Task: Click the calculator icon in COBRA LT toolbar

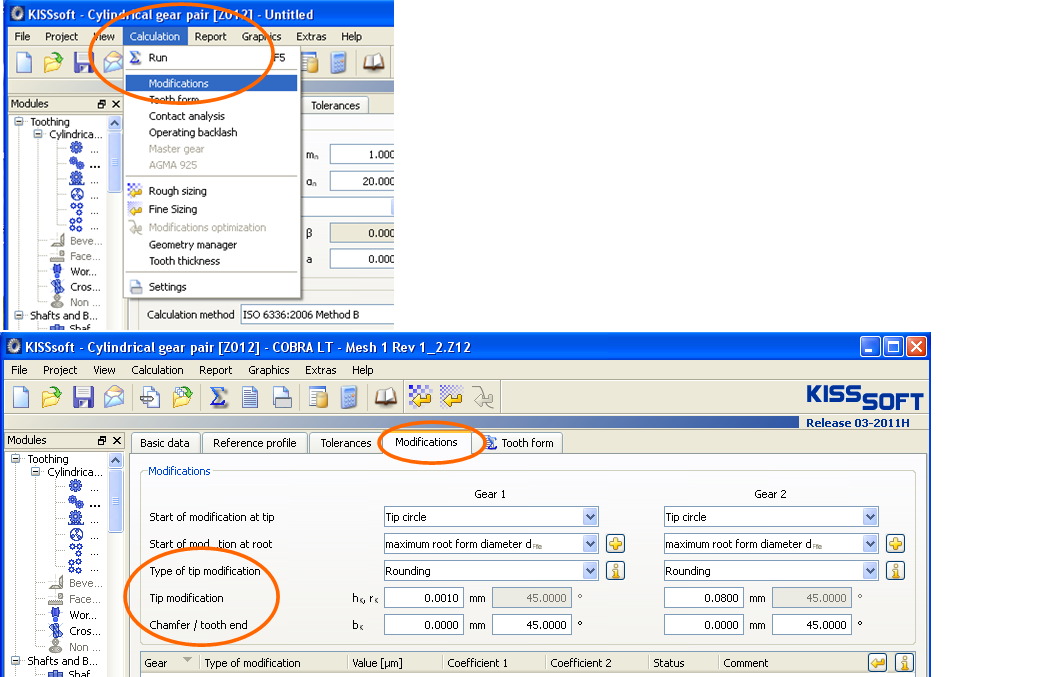Action: [x=349, y=397]
